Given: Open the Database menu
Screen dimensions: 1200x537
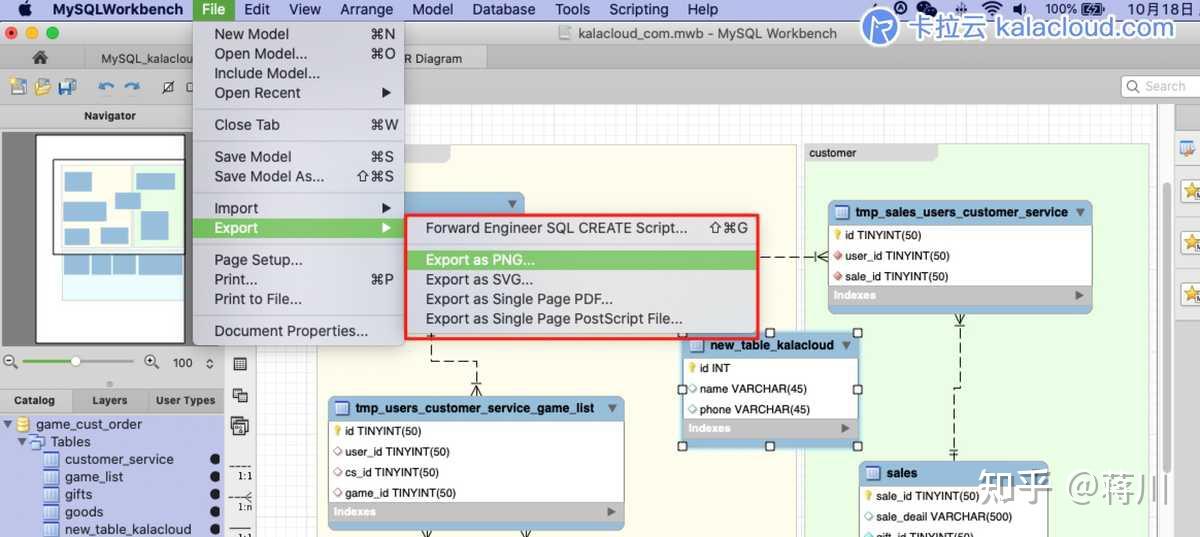Looking at the screenshot, I should (x=504, y=10).
